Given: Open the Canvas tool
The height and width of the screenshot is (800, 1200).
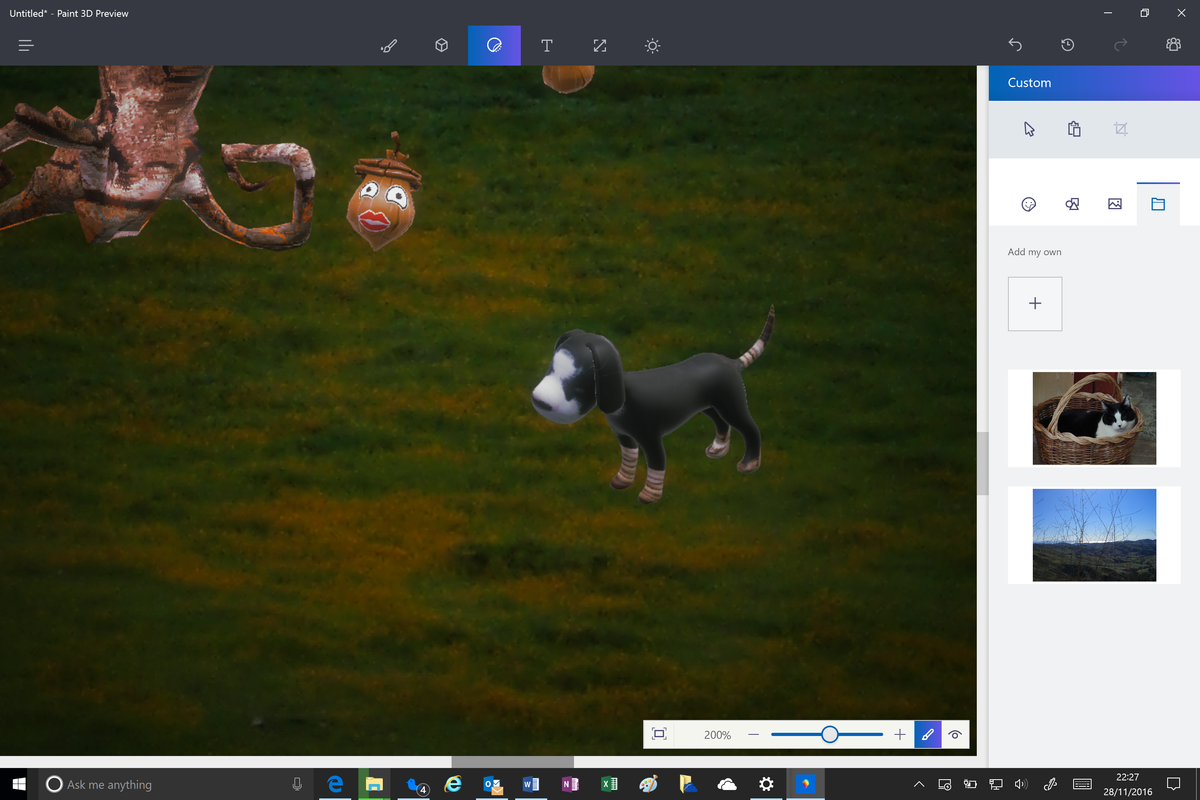Looking at the screenshot, I should coord(599,45).
